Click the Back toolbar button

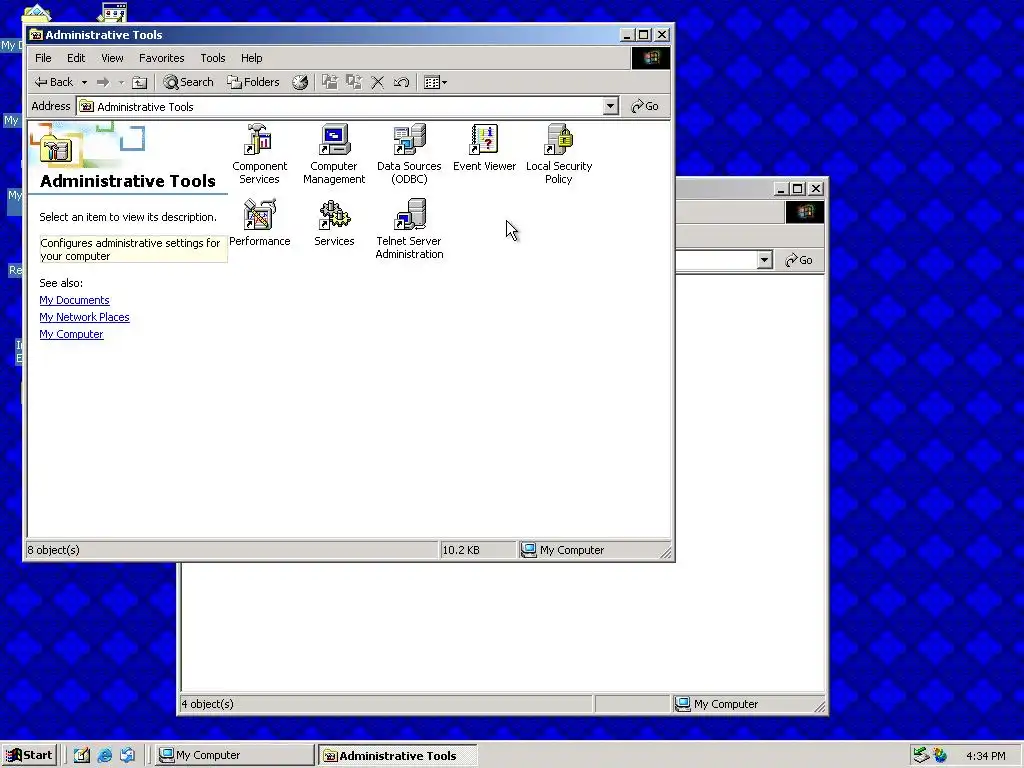(x=54, y=82)
